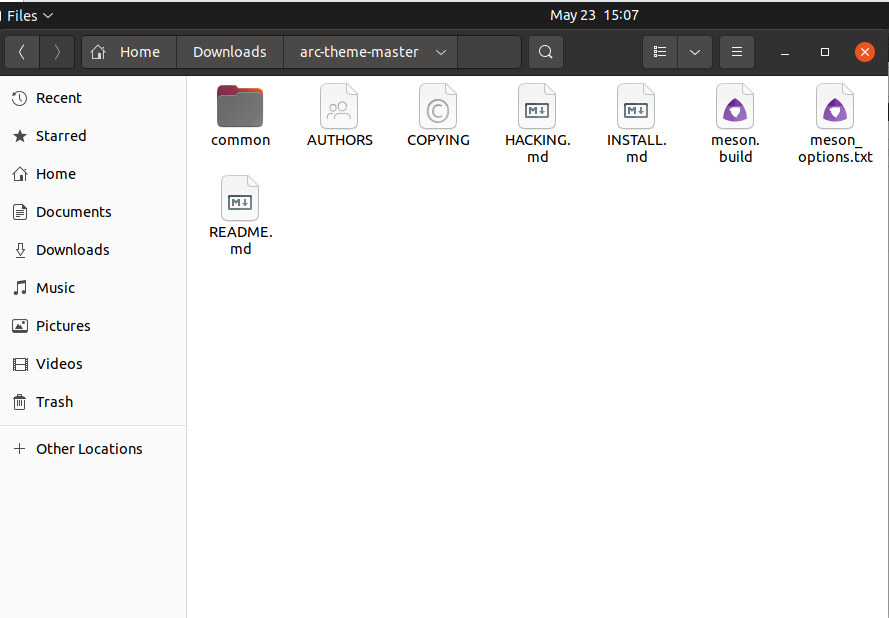Open the view options dropdown arrow
The width and height of the screenshot is (889, 618).
pos(695,52)
